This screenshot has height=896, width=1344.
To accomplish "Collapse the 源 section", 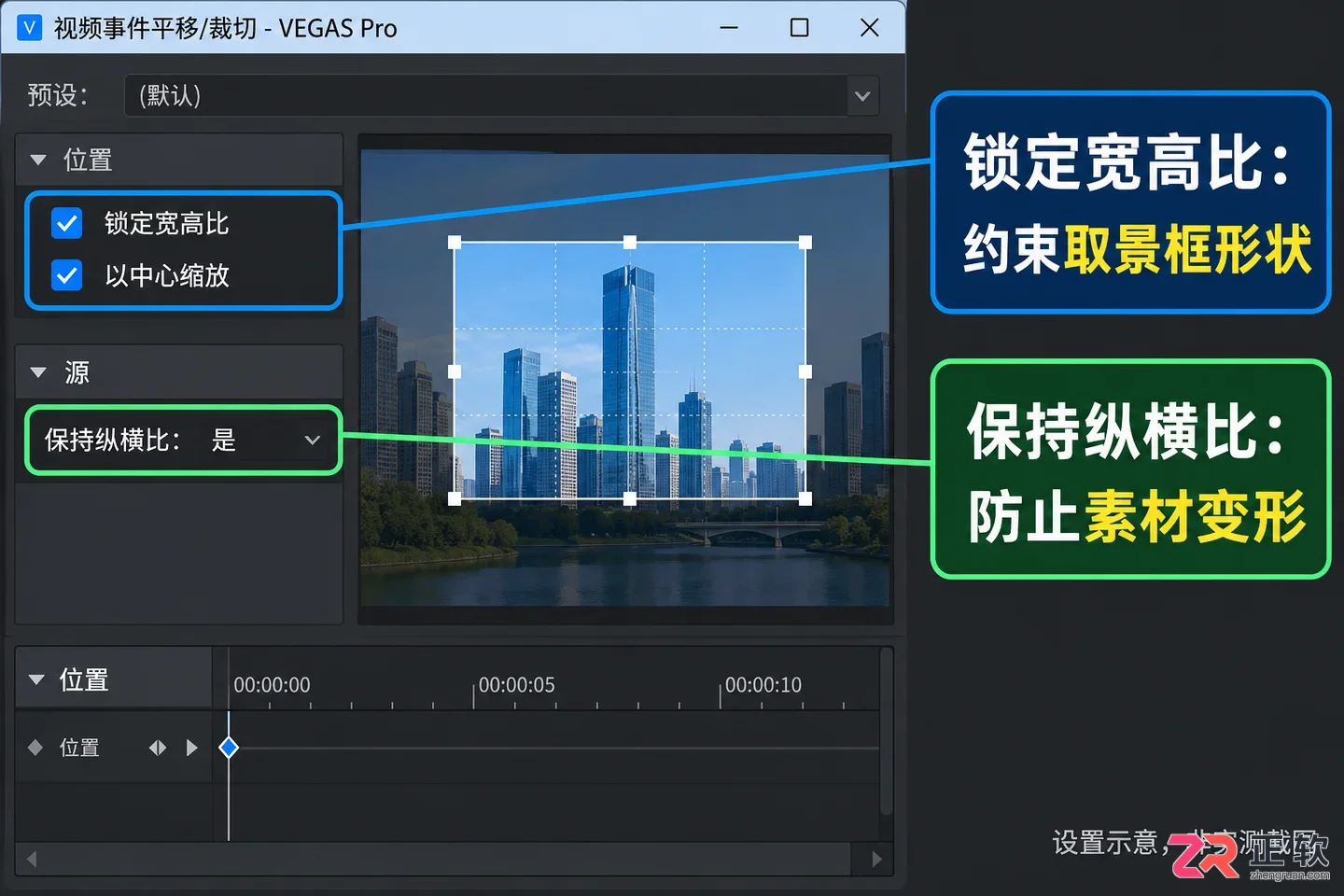I will [38, 372].
